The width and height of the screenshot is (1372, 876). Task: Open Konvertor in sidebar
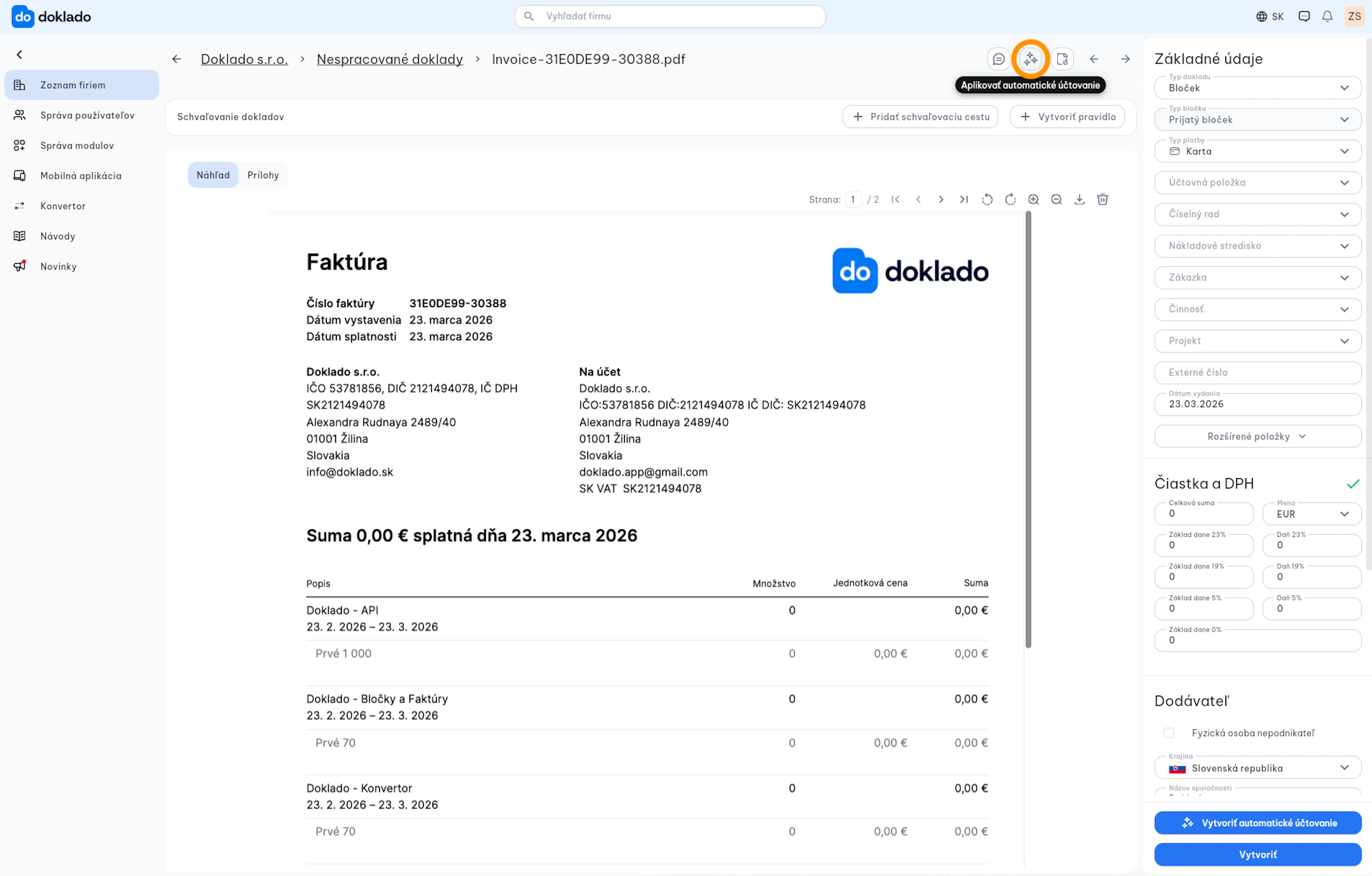click(81, 206)
